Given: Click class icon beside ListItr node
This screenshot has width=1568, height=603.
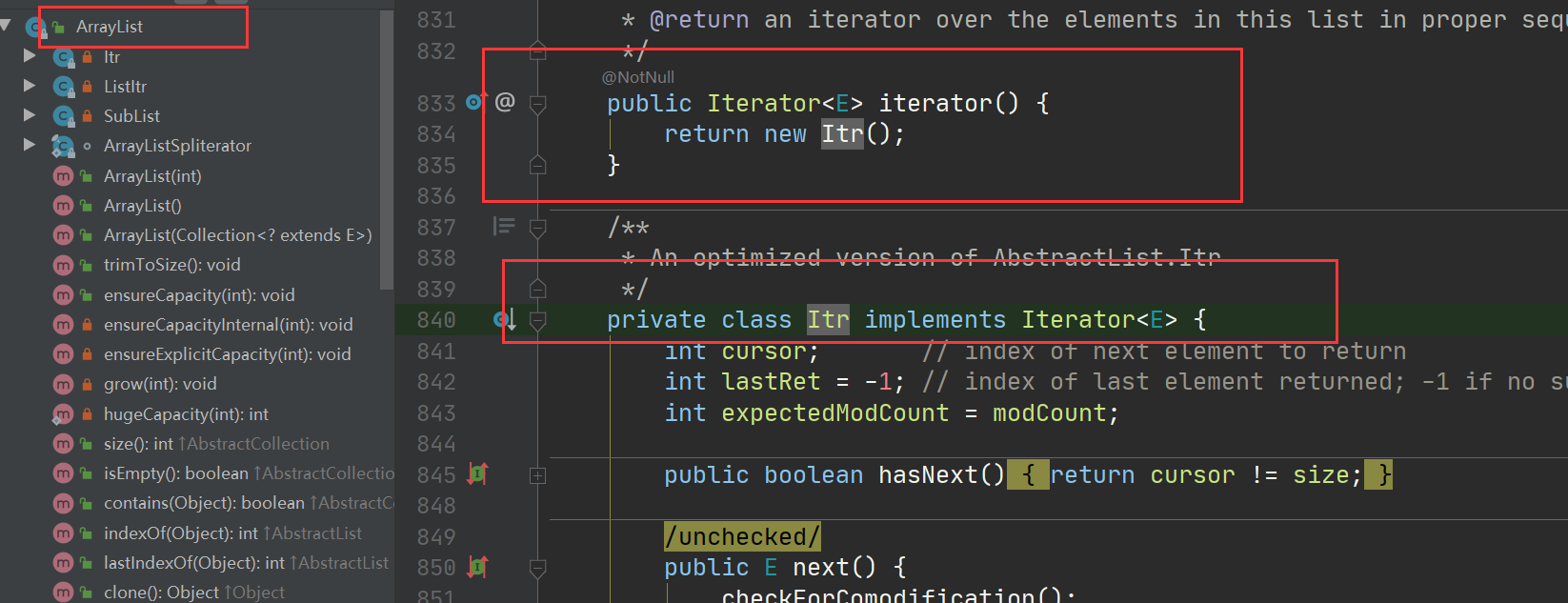Looking at the screenshot, I should point(64,87).
